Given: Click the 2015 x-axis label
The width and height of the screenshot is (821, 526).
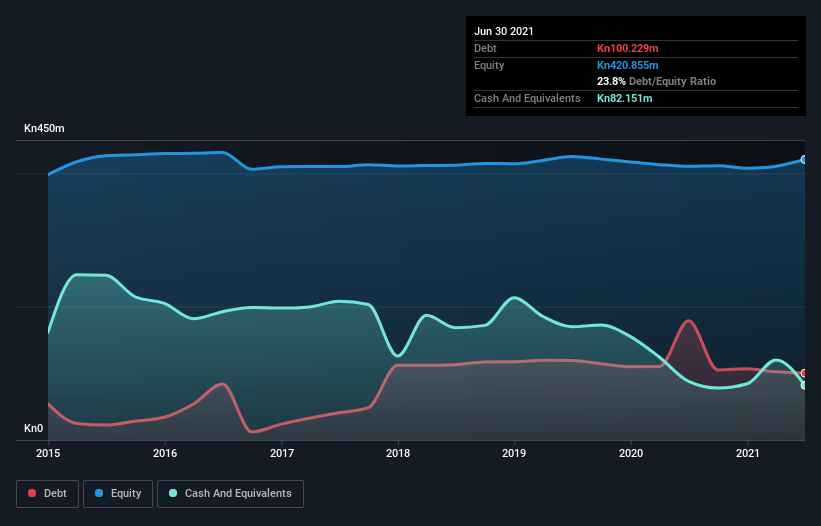Looking at the screenshot, I should click(48, 453).
